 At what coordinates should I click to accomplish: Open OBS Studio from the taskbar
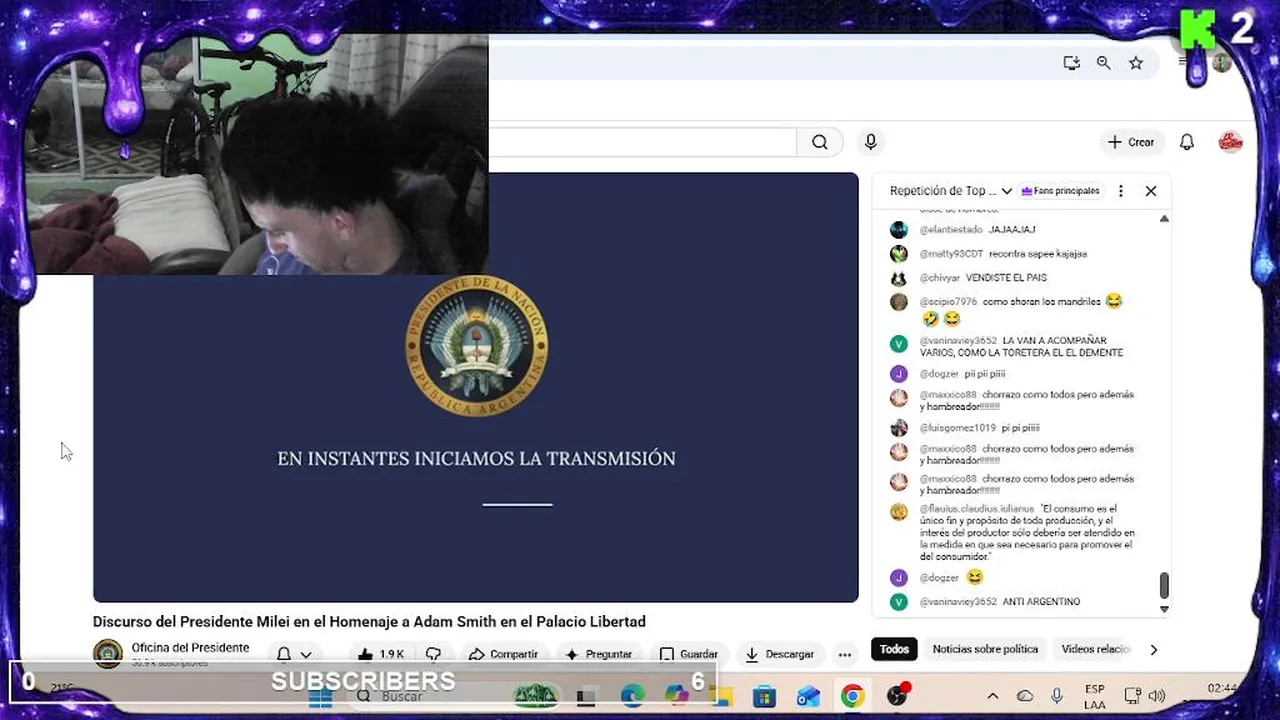pos(897,696)
